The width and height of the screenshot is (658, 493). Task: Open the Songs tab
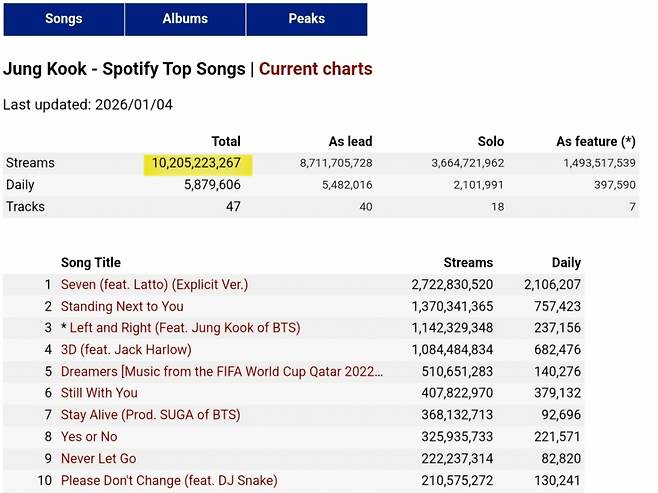(x=63, y=19)
